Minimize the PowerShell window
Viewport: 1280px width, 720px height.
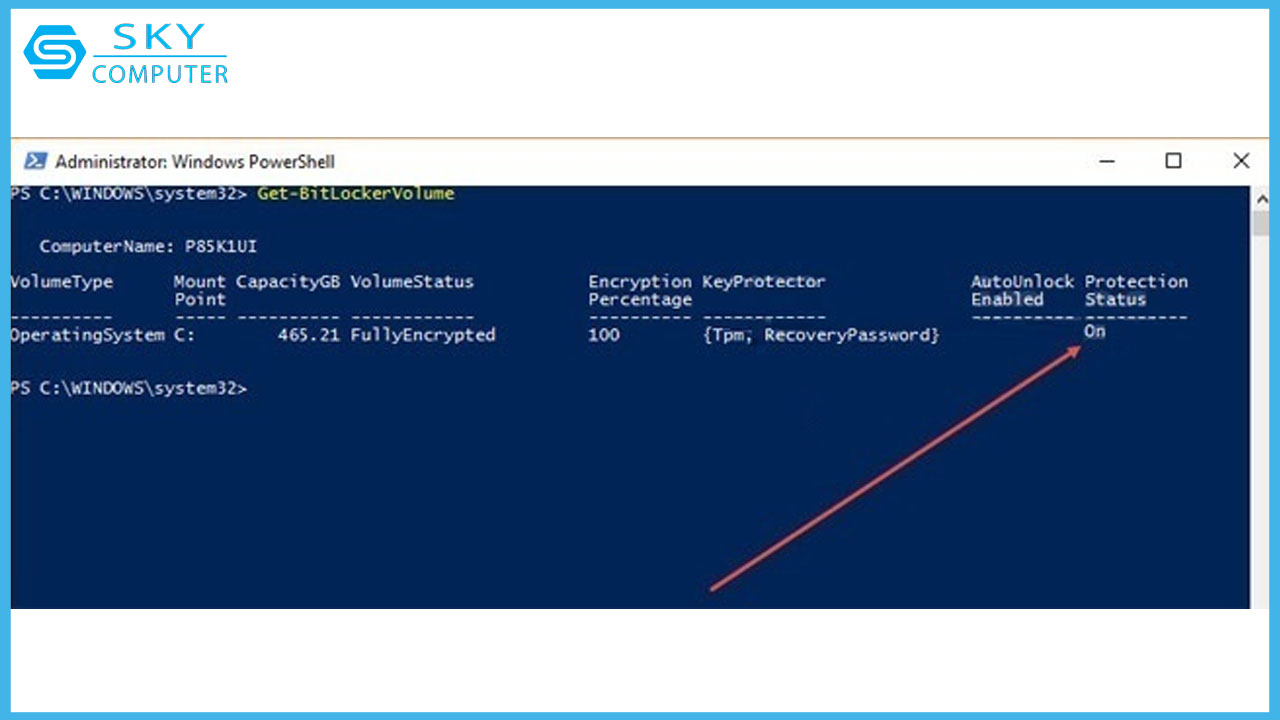1106,161
